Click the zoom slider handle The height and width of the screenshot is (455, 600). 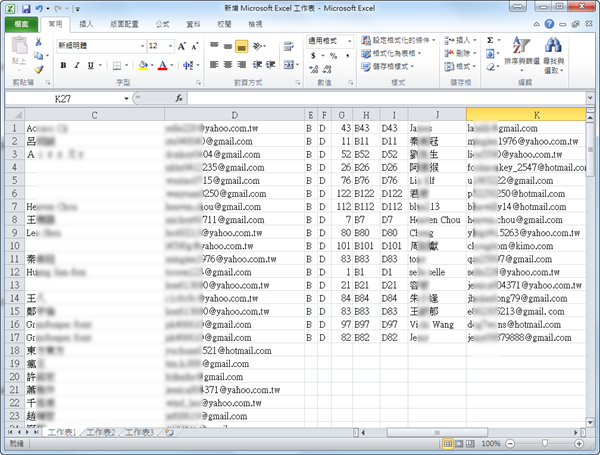coord(545,444)
